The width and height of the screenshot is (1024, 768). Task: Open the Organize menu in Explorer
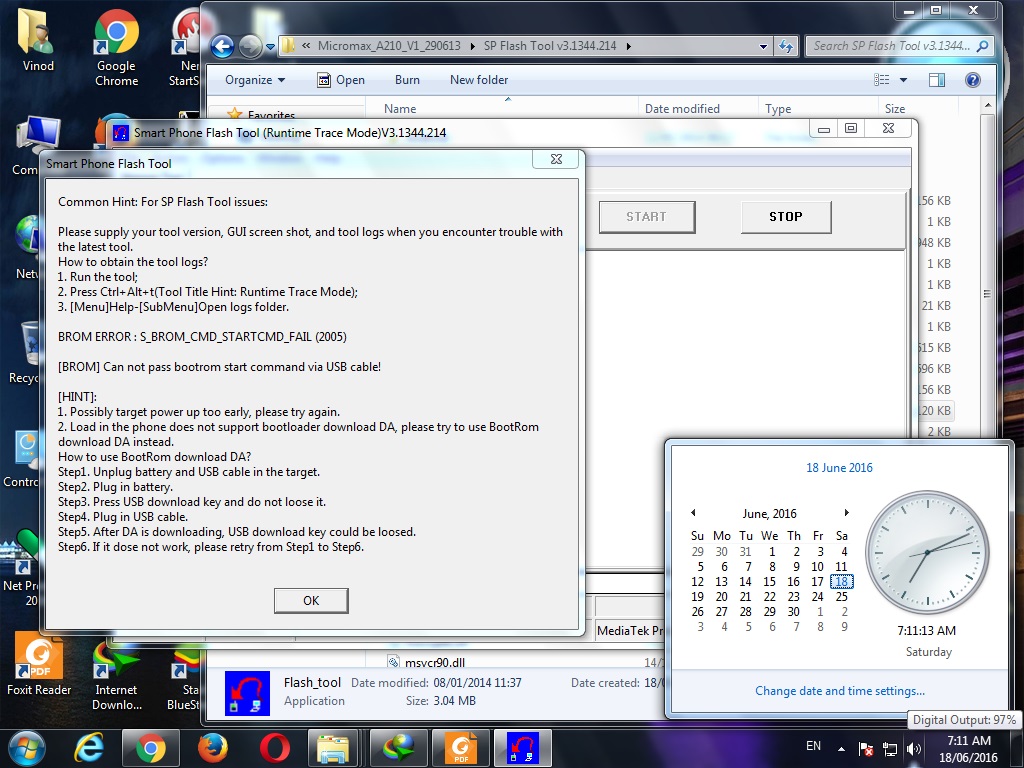point(255,80)
